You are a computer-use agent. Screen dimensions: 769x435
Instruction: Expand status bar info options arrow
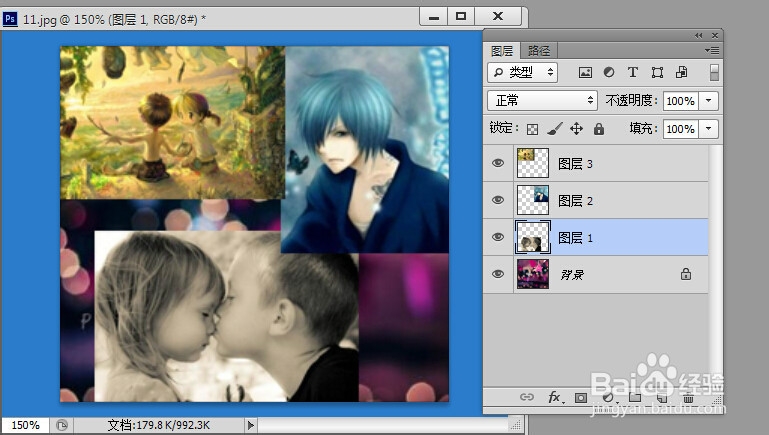(x=251, y=425)
